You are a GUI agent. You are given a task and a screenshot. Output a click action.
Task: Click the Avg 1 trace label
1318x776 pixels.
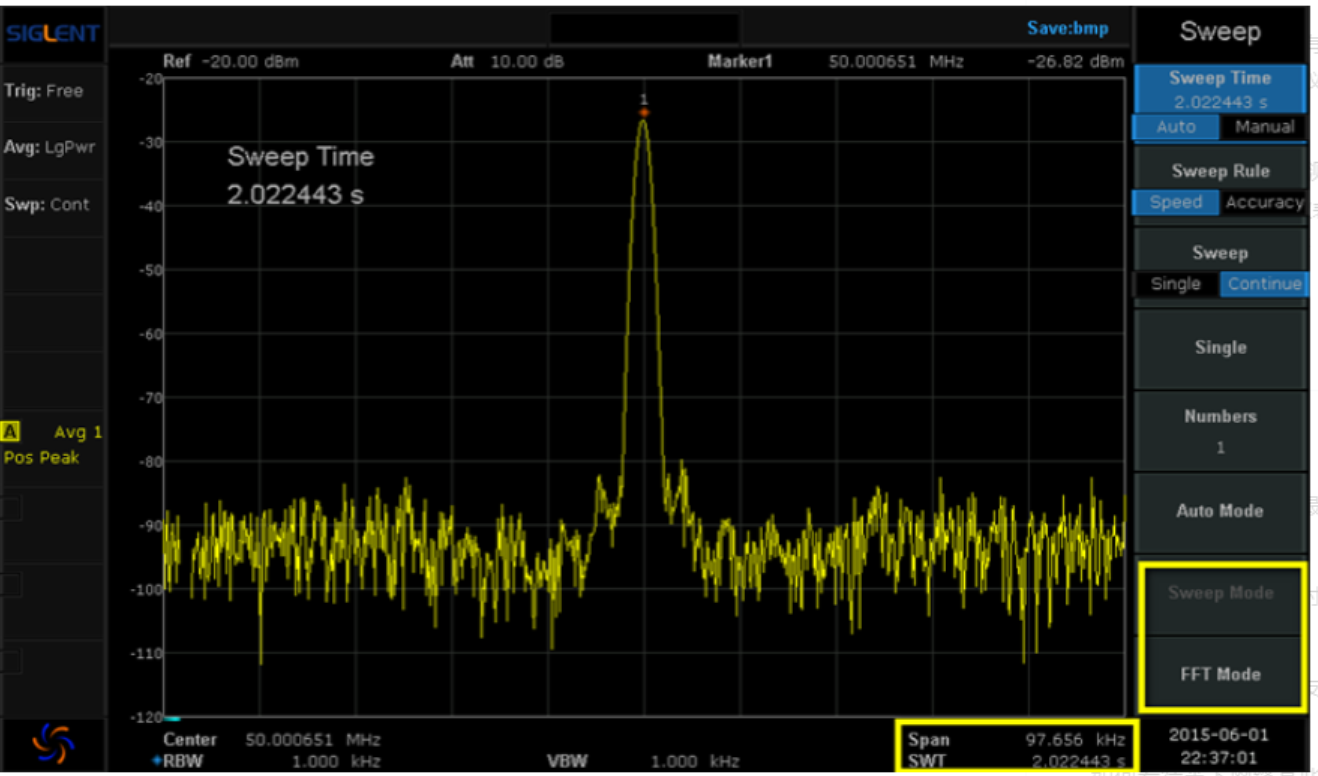click(x=78, y=433)
